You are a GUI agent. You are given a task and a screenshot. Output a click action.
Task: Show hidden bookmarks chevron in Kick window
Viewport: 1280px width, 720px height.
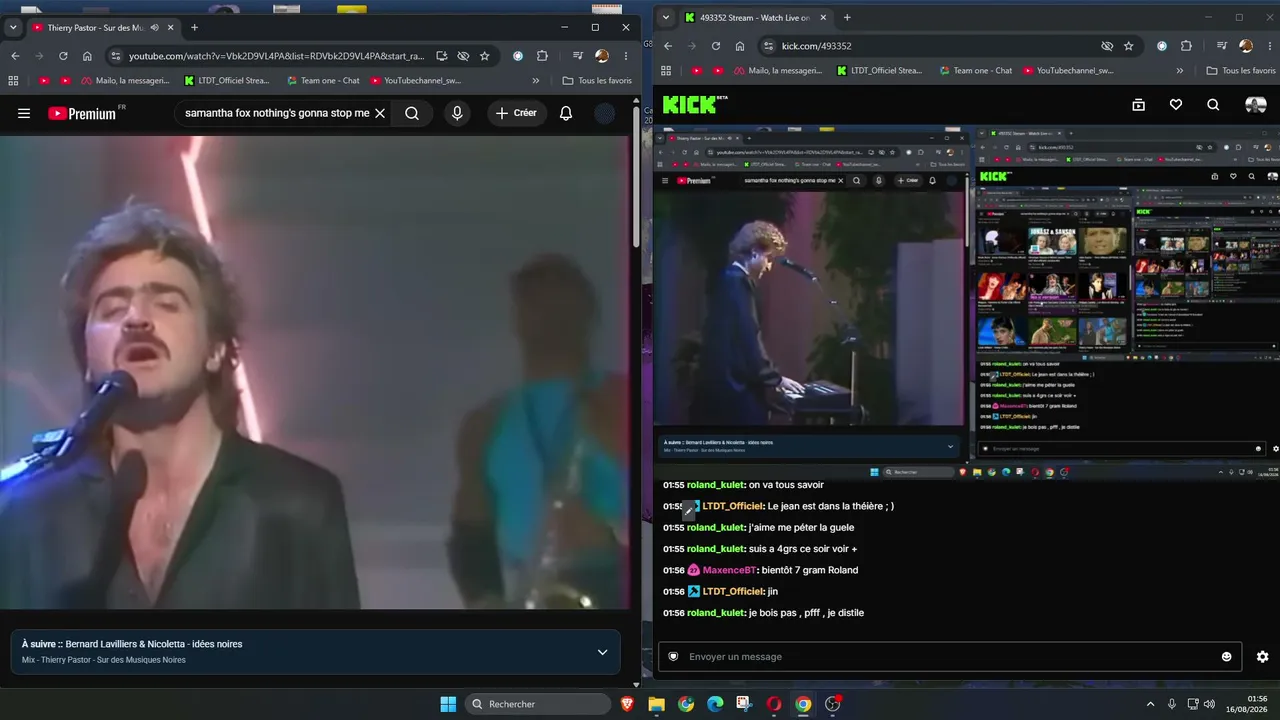1180,71
